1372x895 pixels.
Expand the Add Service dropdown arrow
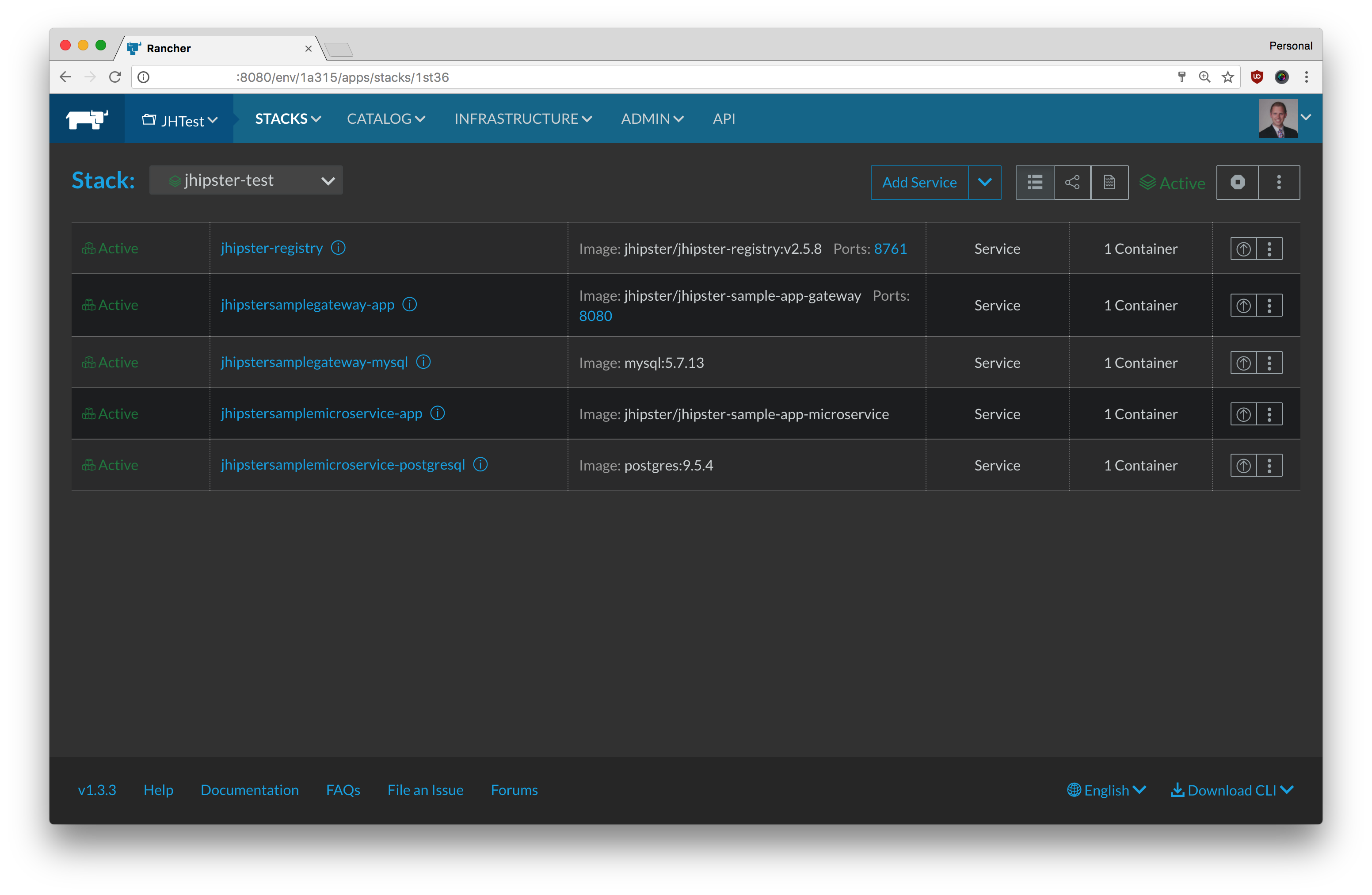click(985, 183)
